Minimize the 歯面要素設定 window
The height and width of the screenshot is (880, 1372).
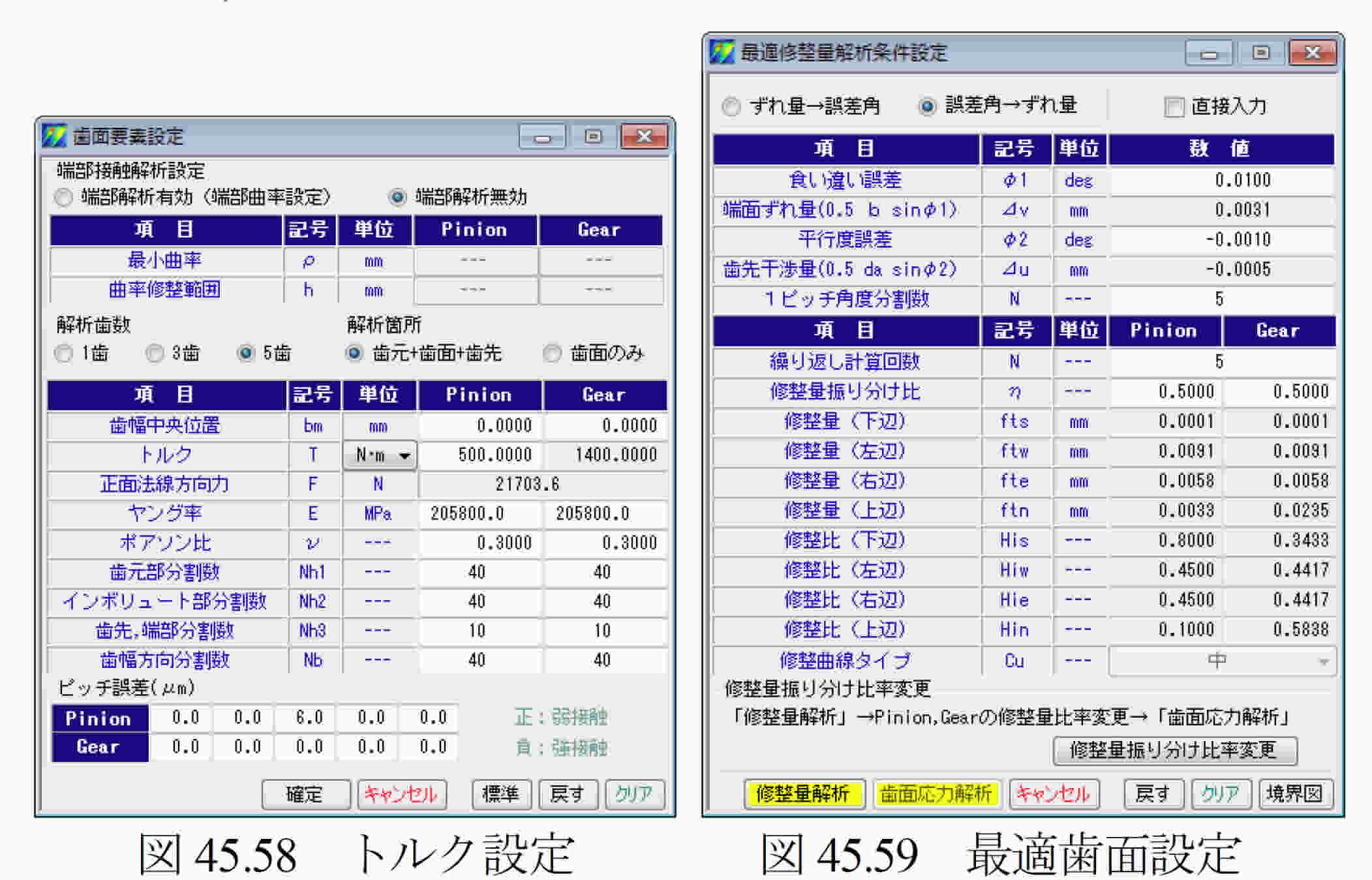pyautogui.click(x=542, y=136)
